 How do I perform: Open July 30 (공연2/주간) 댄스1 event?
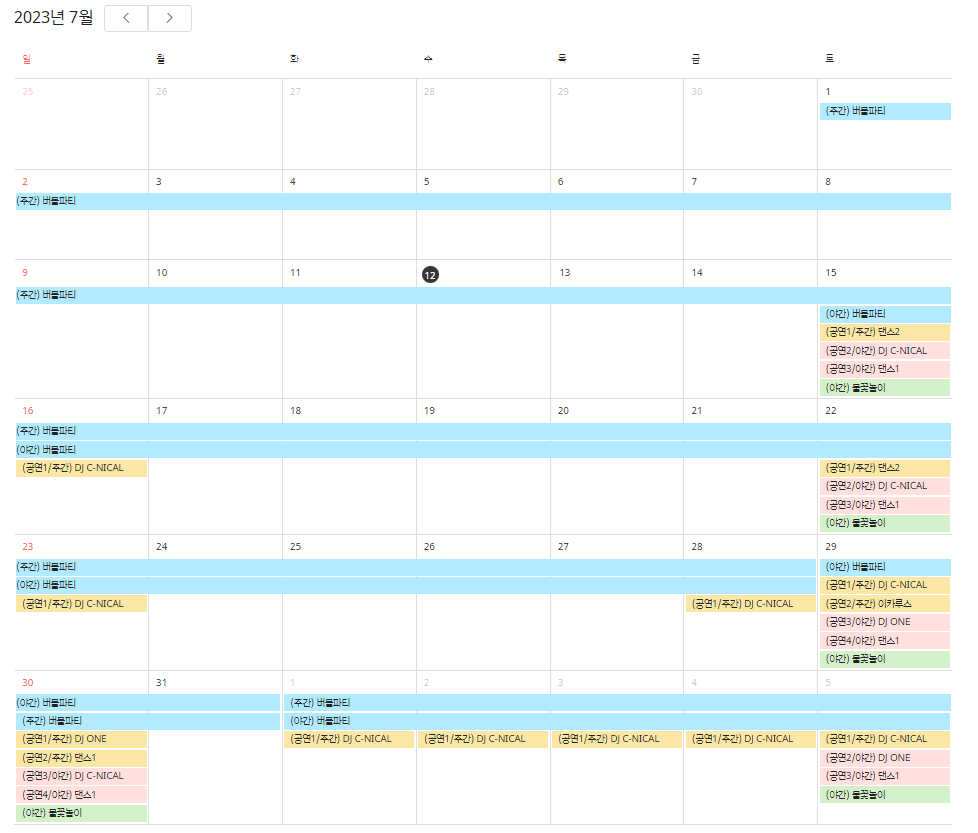pos(82,758)
